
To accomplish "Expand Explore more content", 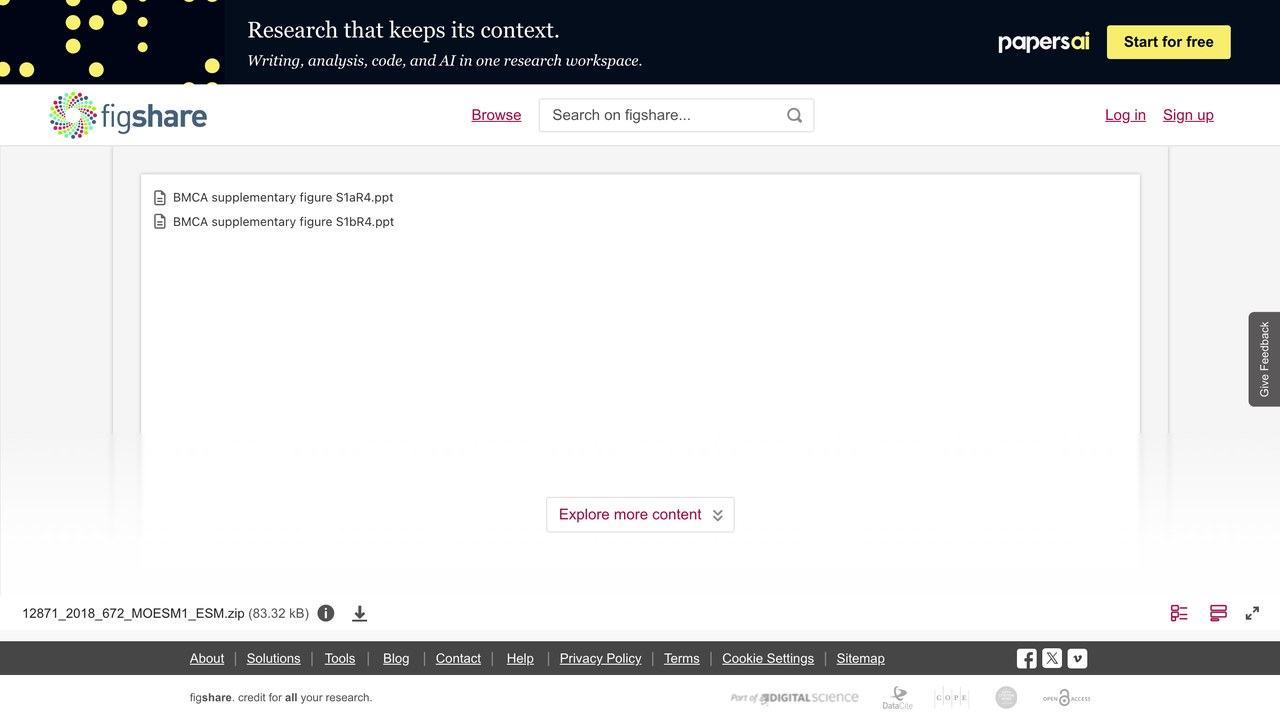I will click(x=640, y=515).
